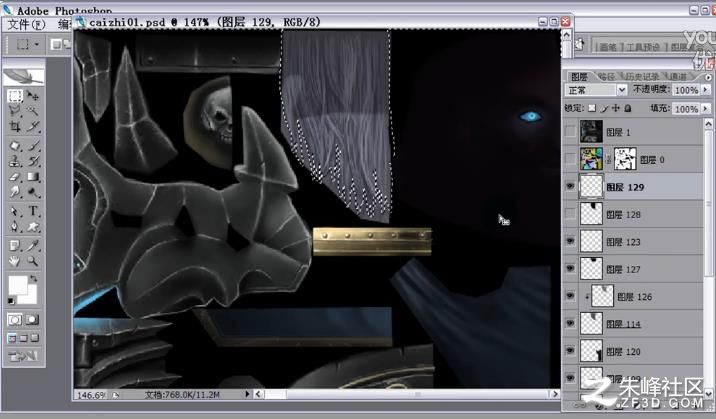Reset to default black and white colors
716x419 pixels.
[x=11, y=301]
